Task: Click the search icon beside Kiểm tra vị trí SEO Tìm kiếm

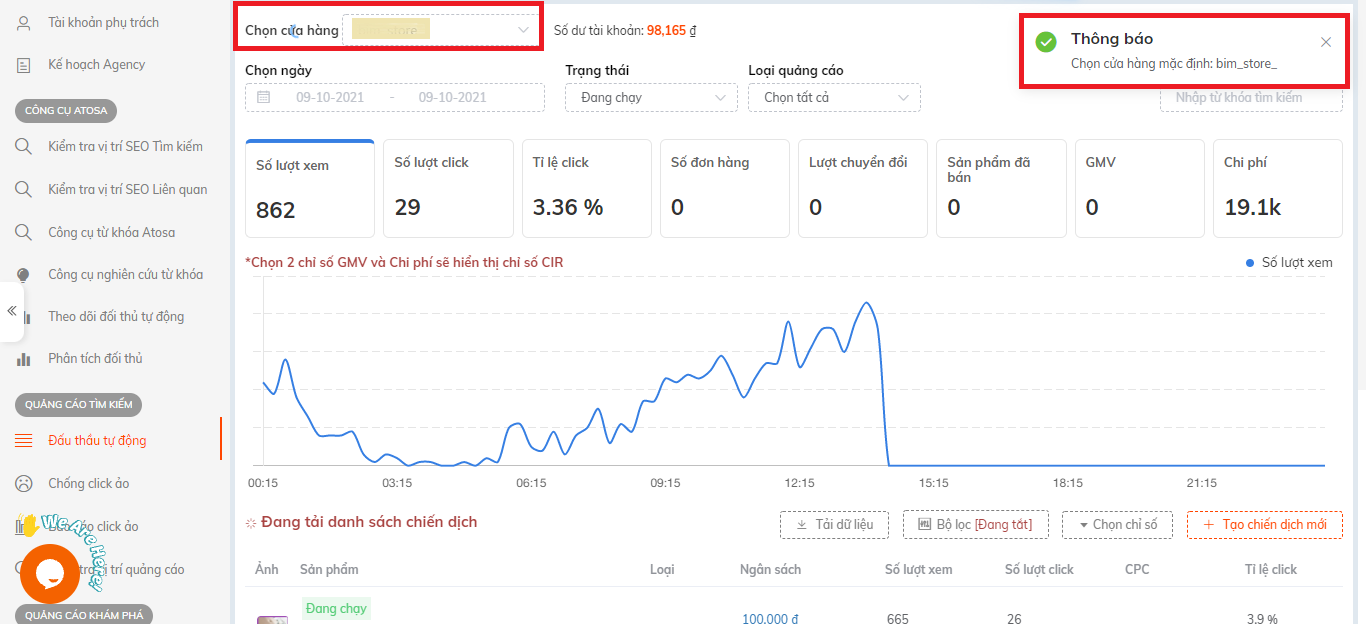Action: pos(24,147)
